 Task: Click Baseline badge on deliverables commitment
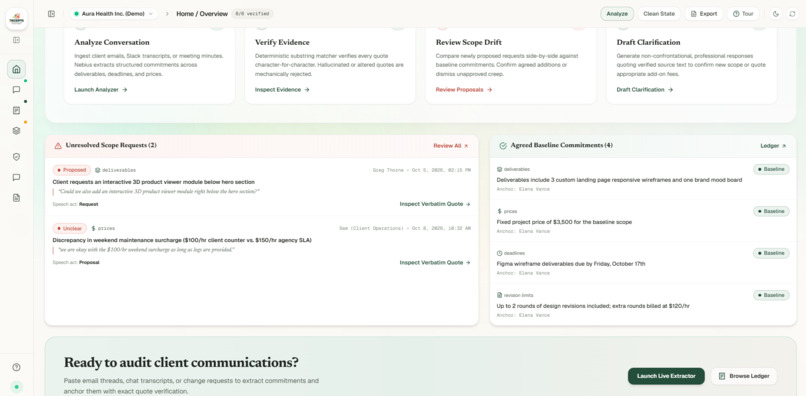coord(771,169)
